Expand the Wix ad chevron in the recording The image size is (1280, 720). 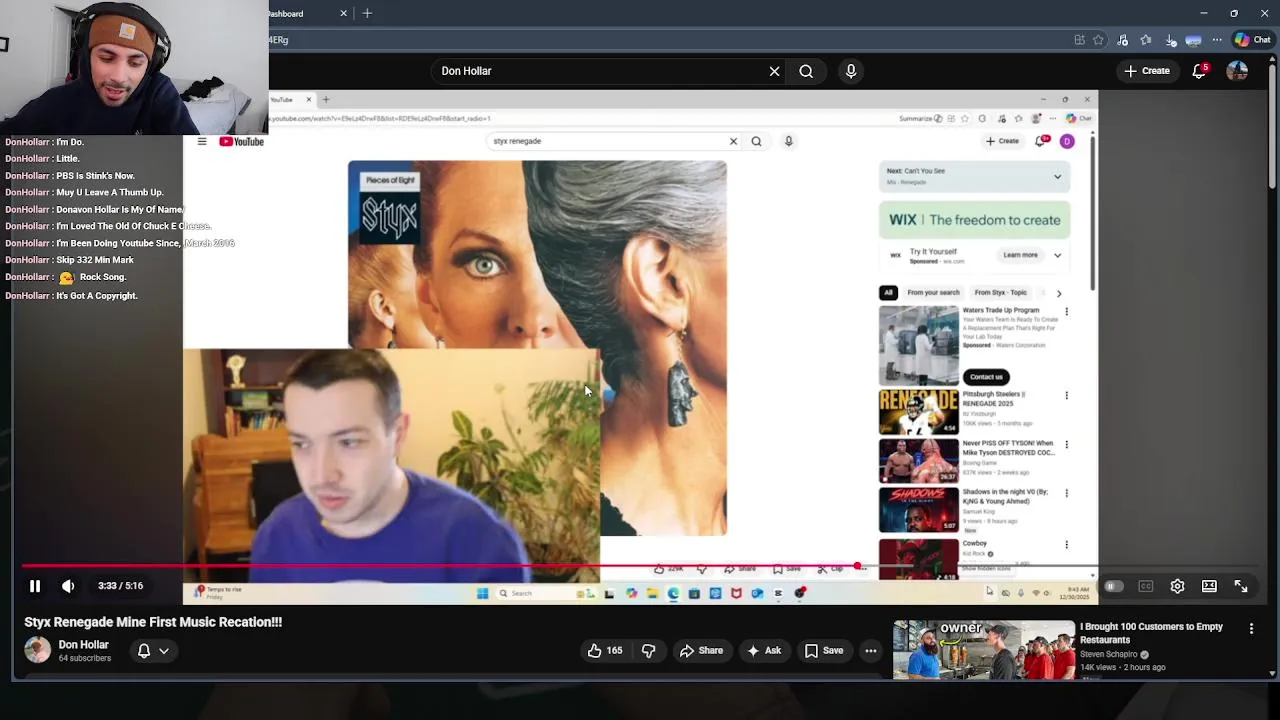pos(1057,255)
